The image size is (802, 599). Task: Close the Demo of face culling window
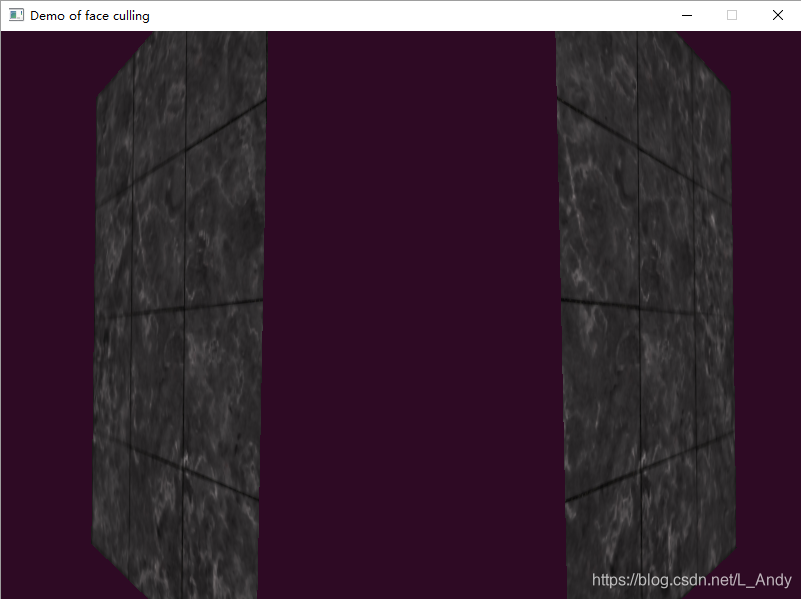pos(777,15)
